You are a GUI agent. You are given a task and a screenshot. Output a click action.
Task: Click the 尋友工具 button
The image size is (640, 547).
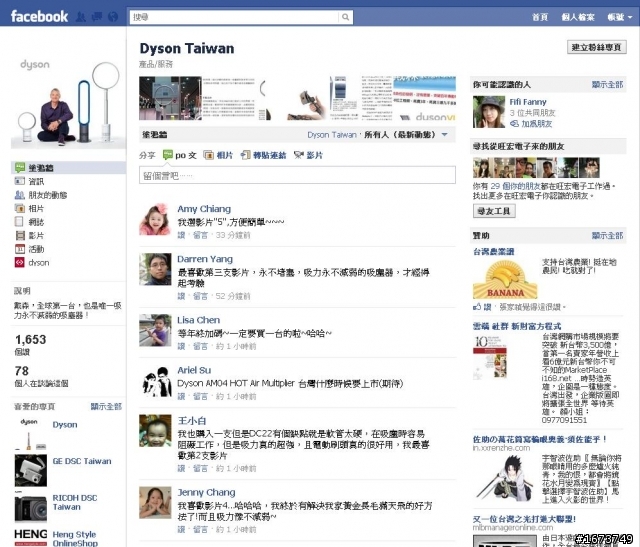point(494,211)
